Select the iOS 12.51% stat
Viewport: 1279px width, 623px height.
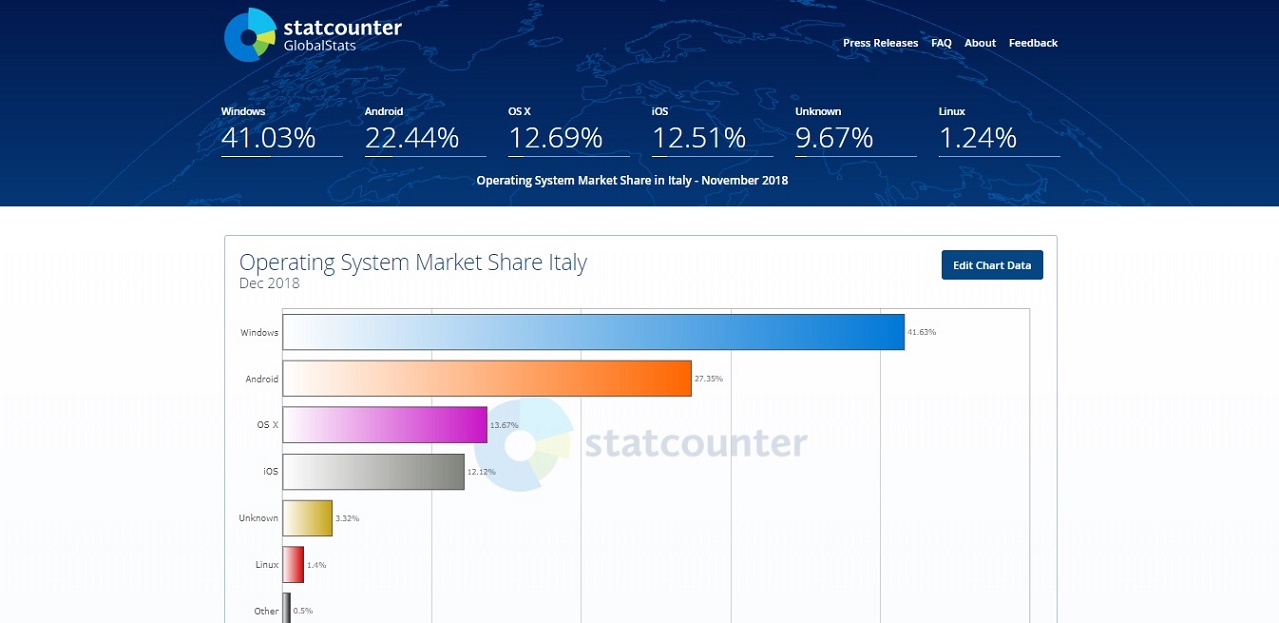coord(712,130)
